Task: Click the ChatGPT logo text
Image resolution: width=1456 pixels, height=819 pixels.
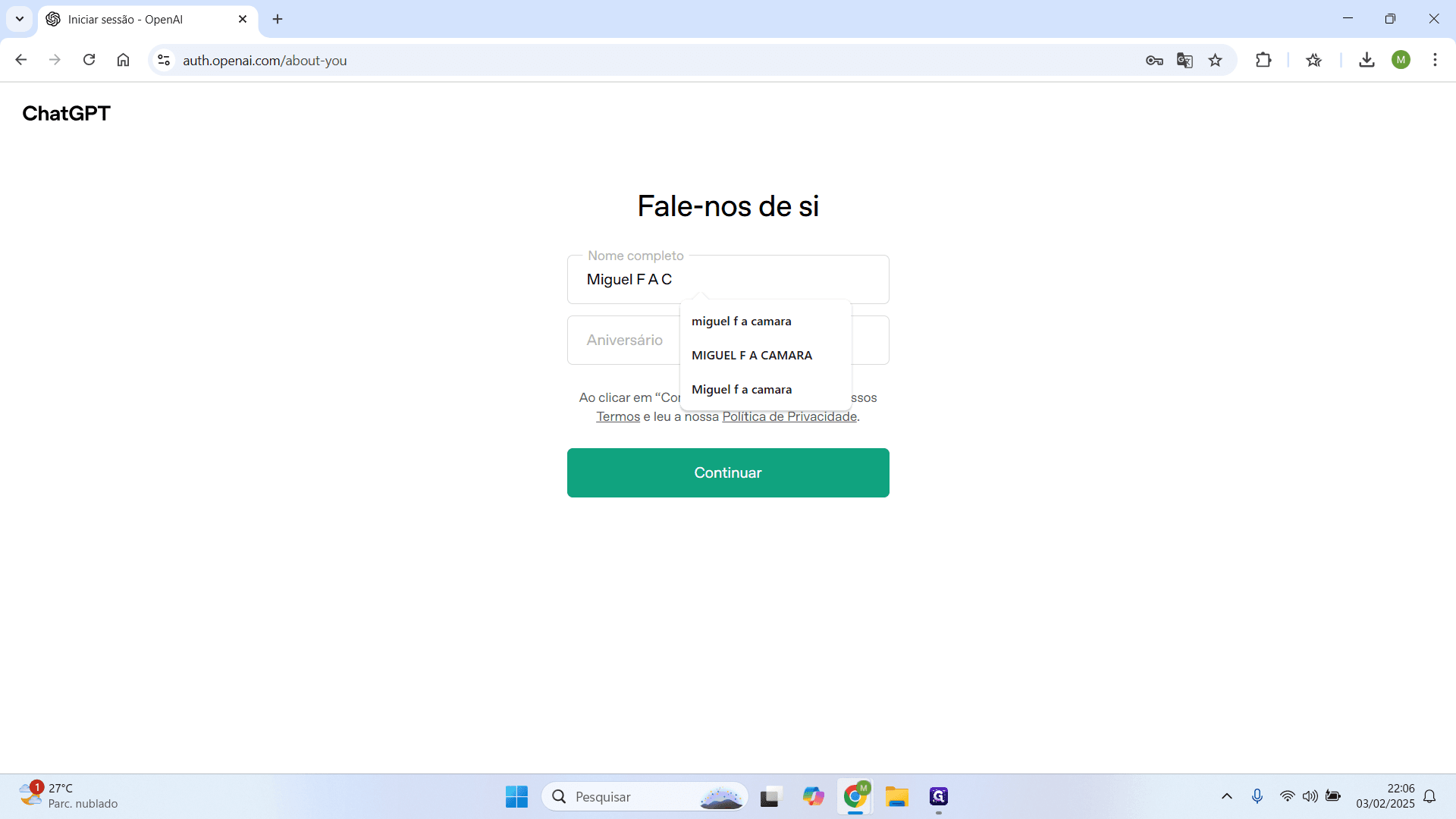Action: (x=67, y=114)
